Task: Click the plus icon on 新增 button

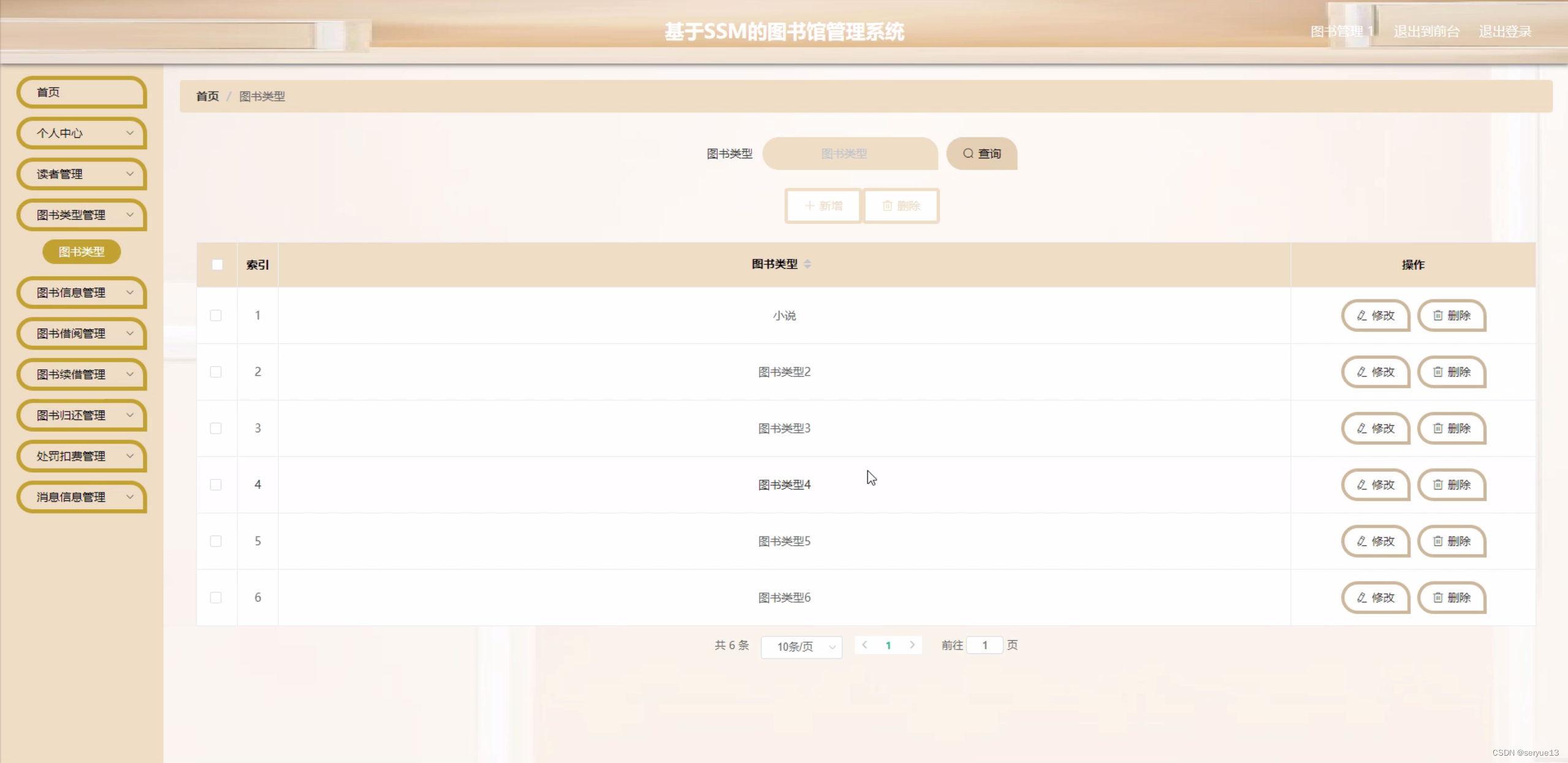Action: pyautogui.click(x=809, y=206)
